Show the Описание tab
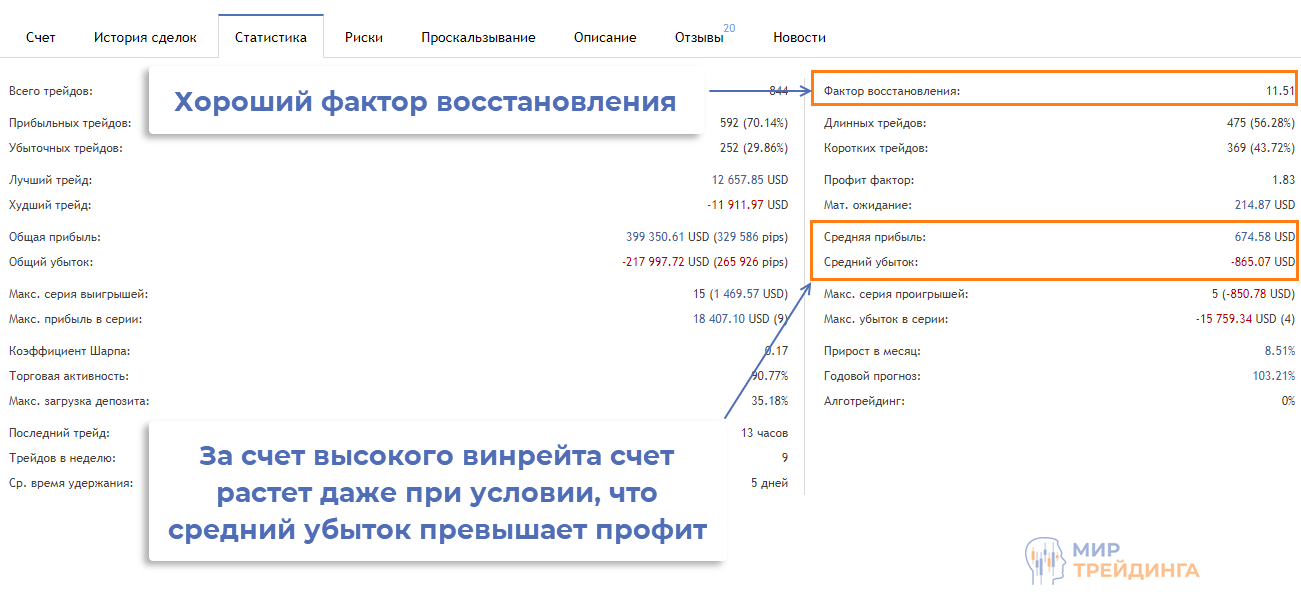This screenshot has height=600, width=1301. (605, 38)
